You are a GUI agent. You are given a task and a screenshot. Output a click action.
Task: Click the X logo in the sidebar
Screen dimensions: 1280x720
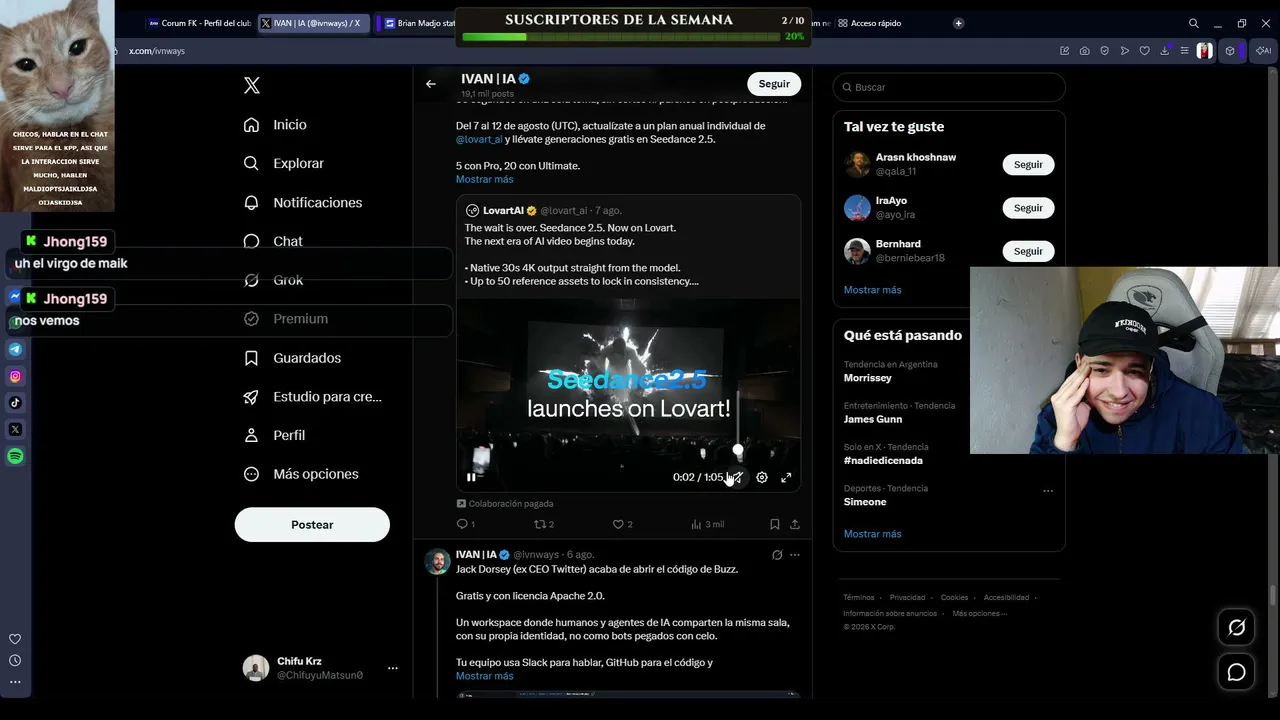252,86
